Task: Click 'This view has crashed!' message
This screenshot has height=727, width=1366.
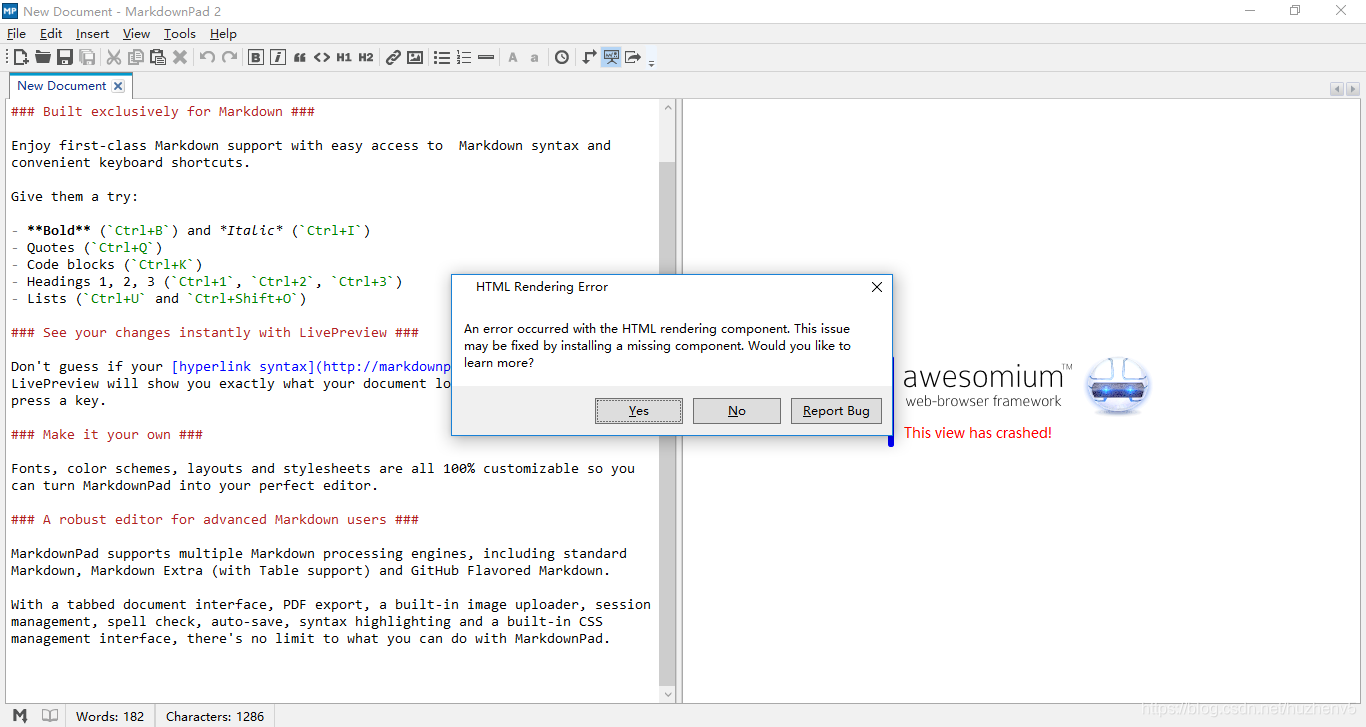Action: pyautogui.click(x=978, y=433)
